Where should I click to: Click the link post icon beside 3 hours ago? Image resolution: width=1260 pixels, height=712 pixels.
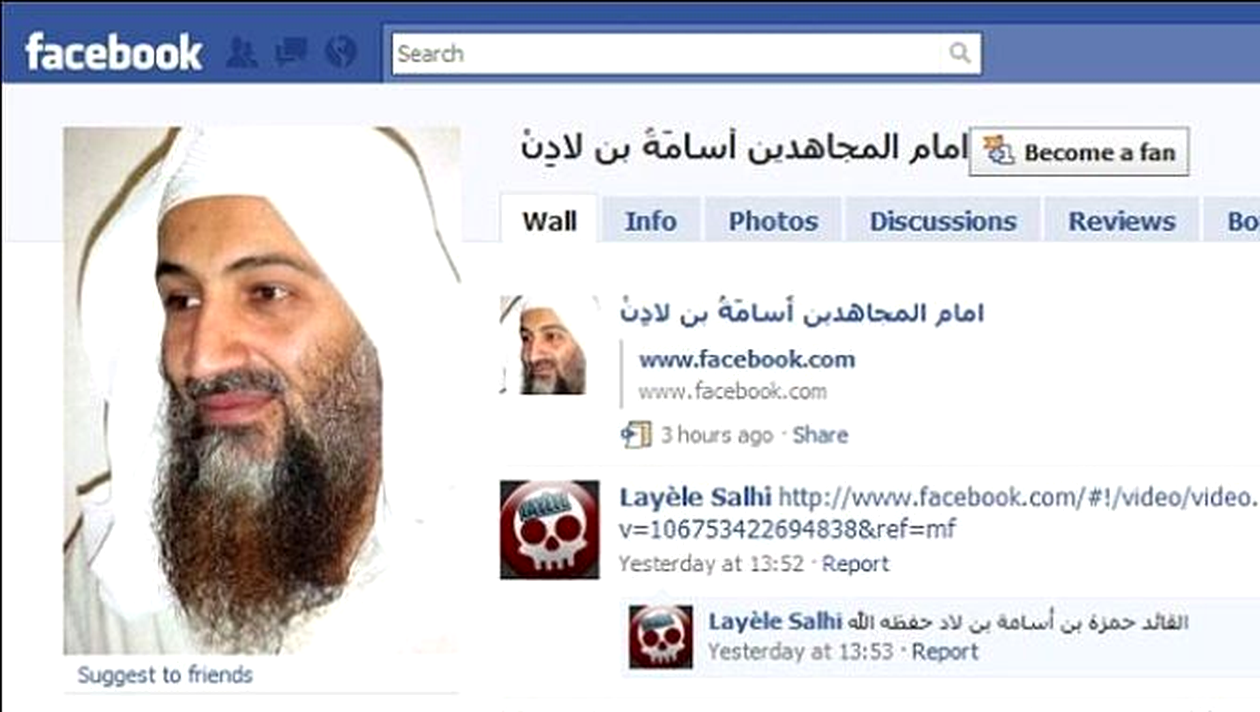(x=635, y=434)
